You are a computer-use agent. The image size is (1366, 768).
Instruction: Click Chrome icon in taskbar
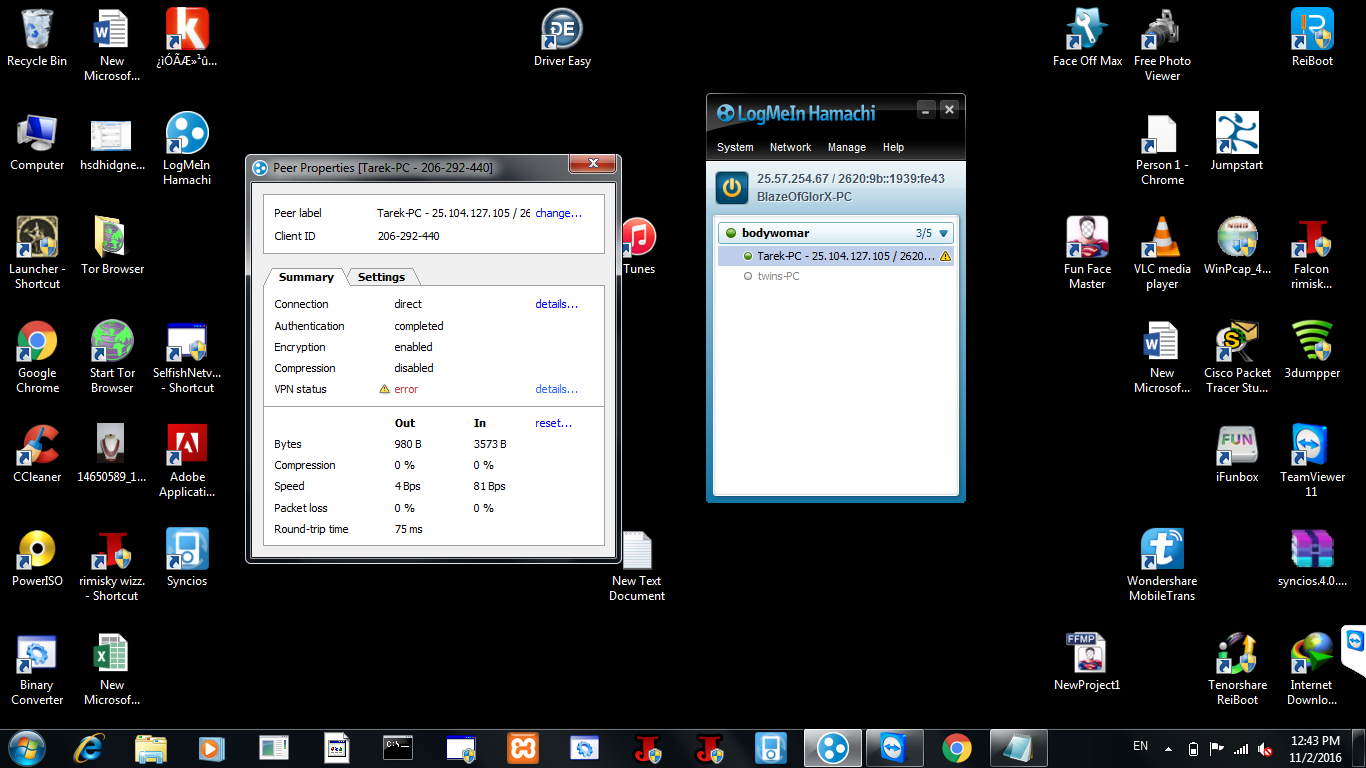point(956,747)
